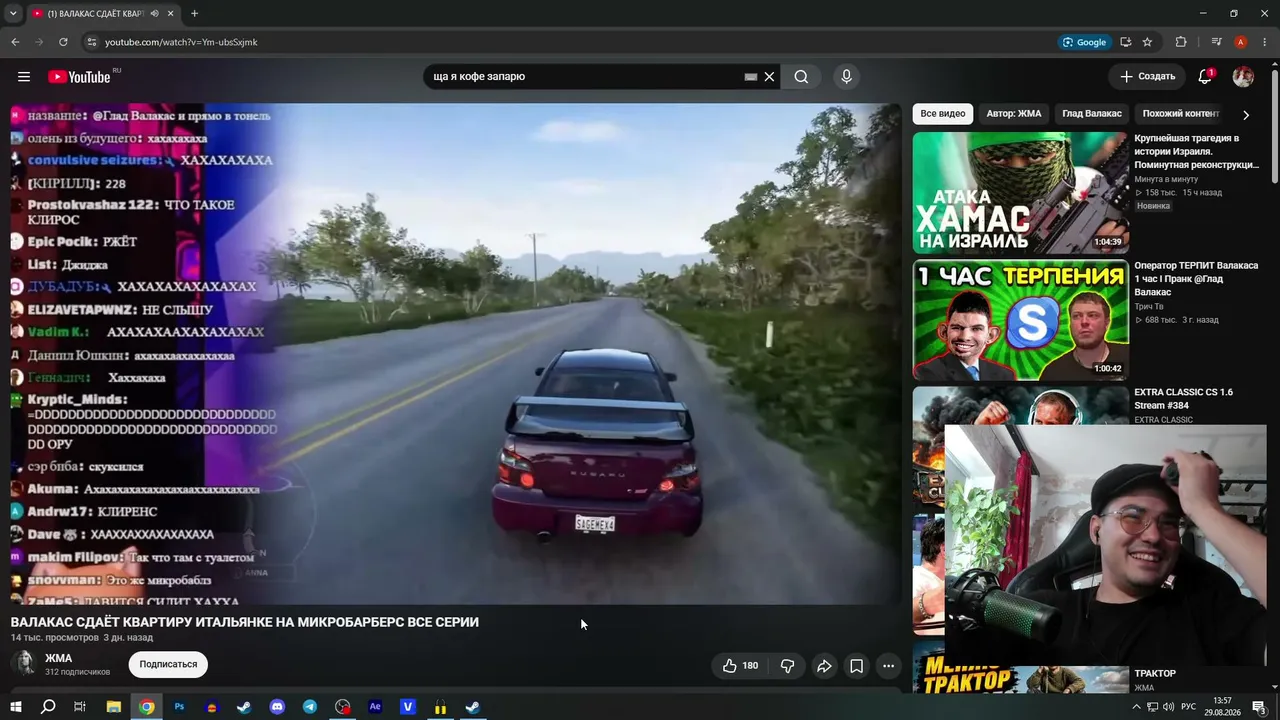Open the ЖМА channel avatar
The image size is (1280, 720).
click(x=24, y=663)
